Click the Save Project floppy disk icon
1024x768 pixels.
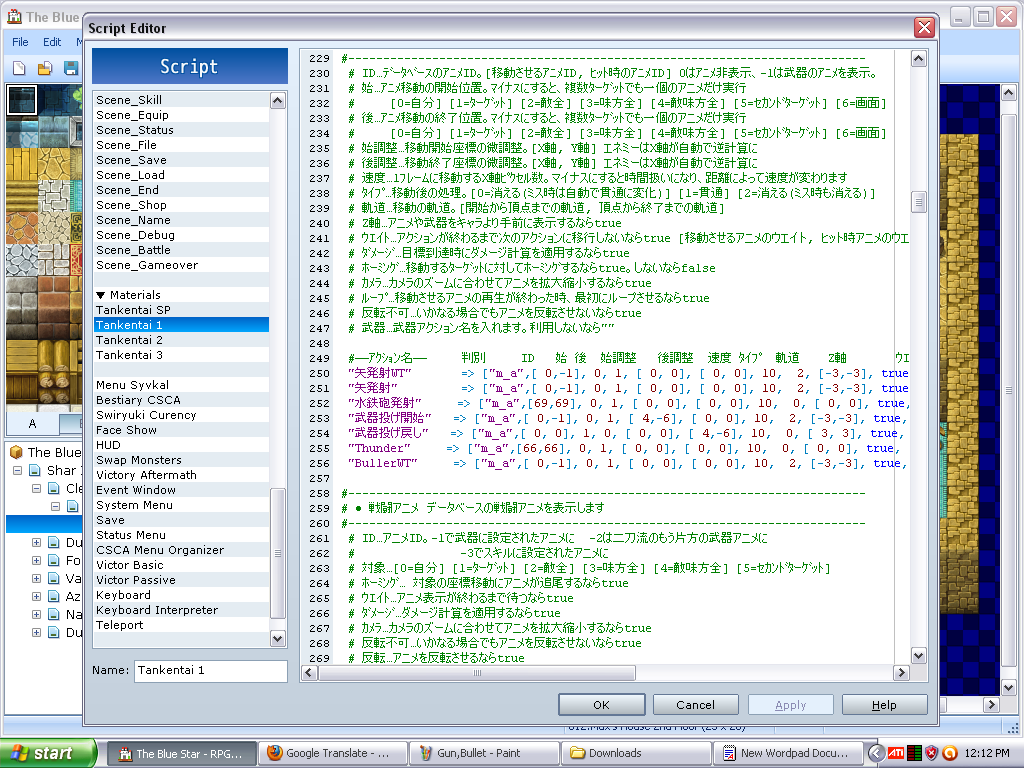coord(70,68)
